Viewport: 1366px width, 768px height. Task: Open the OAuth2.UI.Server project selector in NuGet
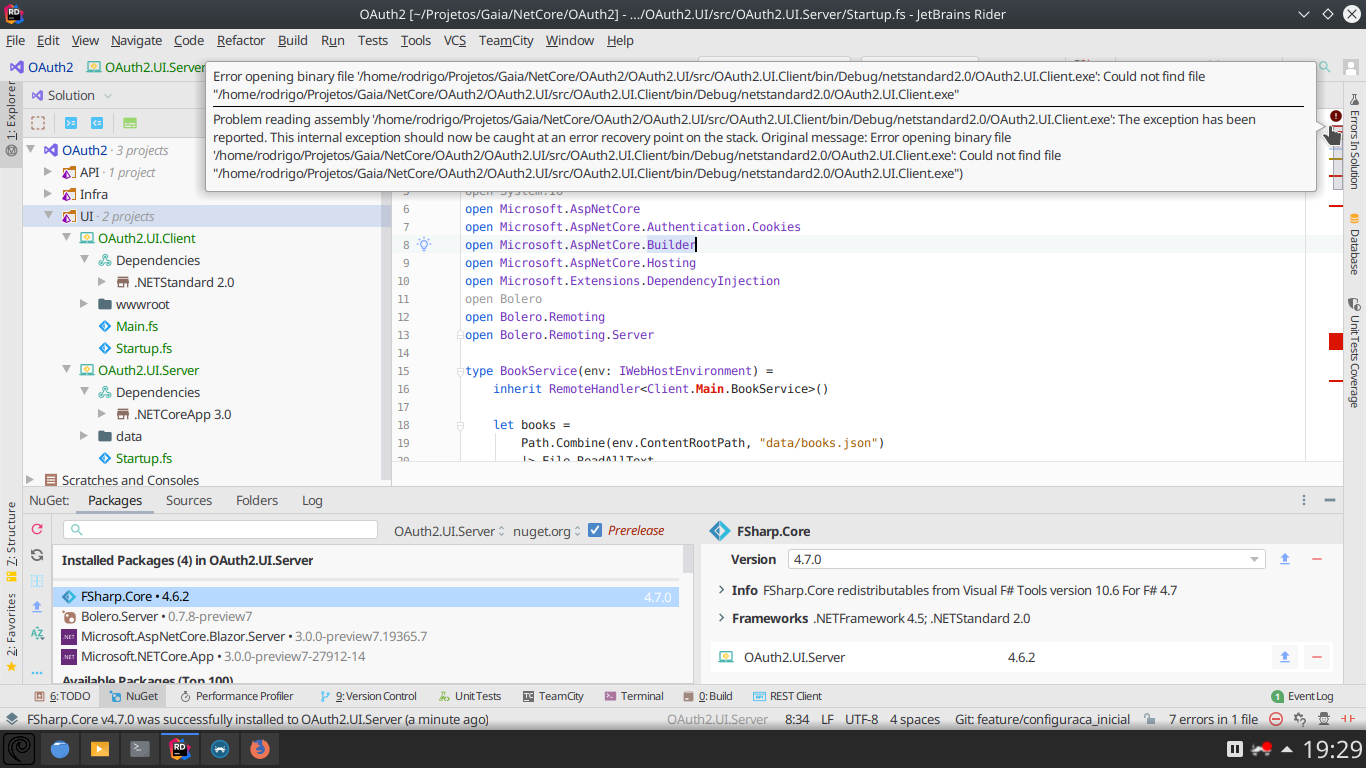(449, 531)
